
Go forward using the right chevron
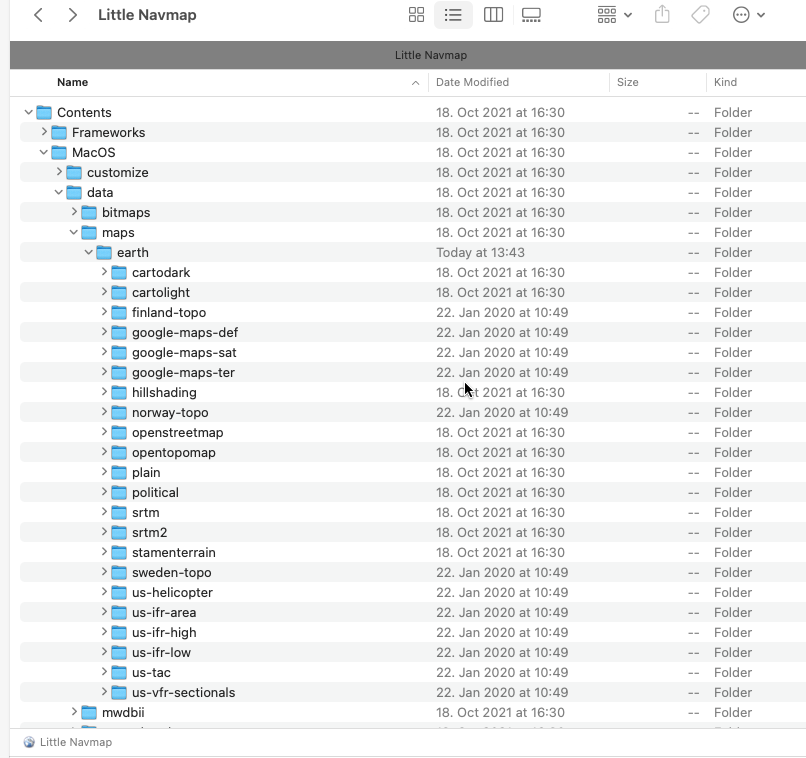point(72,15)
